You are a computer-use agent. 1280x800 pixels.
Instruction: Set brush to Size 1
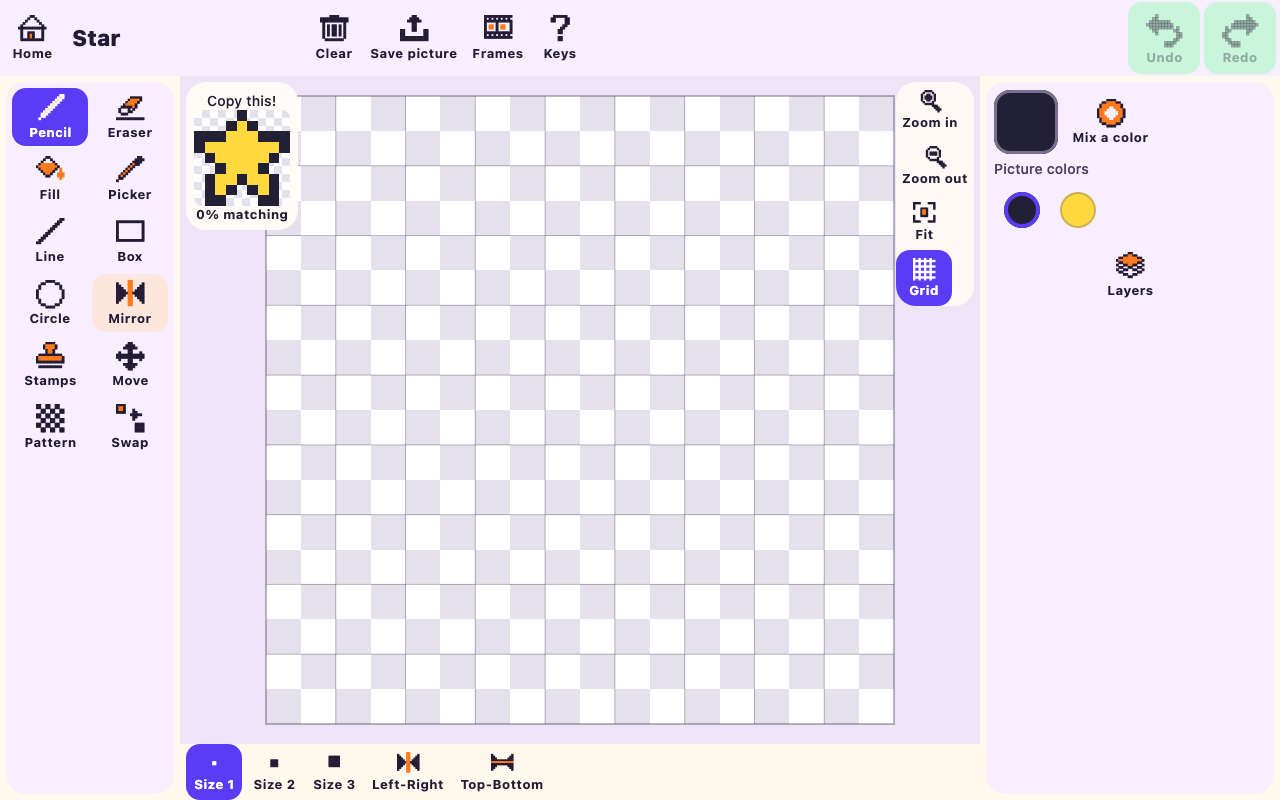click(214, 772)
